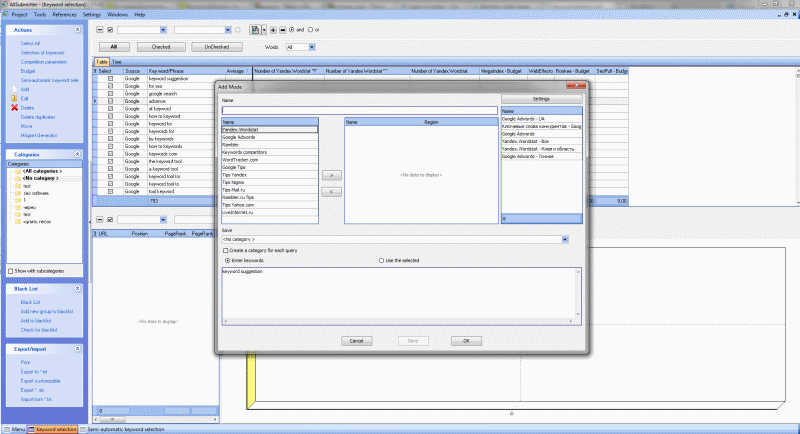
Task: Toggle 'Show with subcategories' checkbox
Action: point(11,271)
